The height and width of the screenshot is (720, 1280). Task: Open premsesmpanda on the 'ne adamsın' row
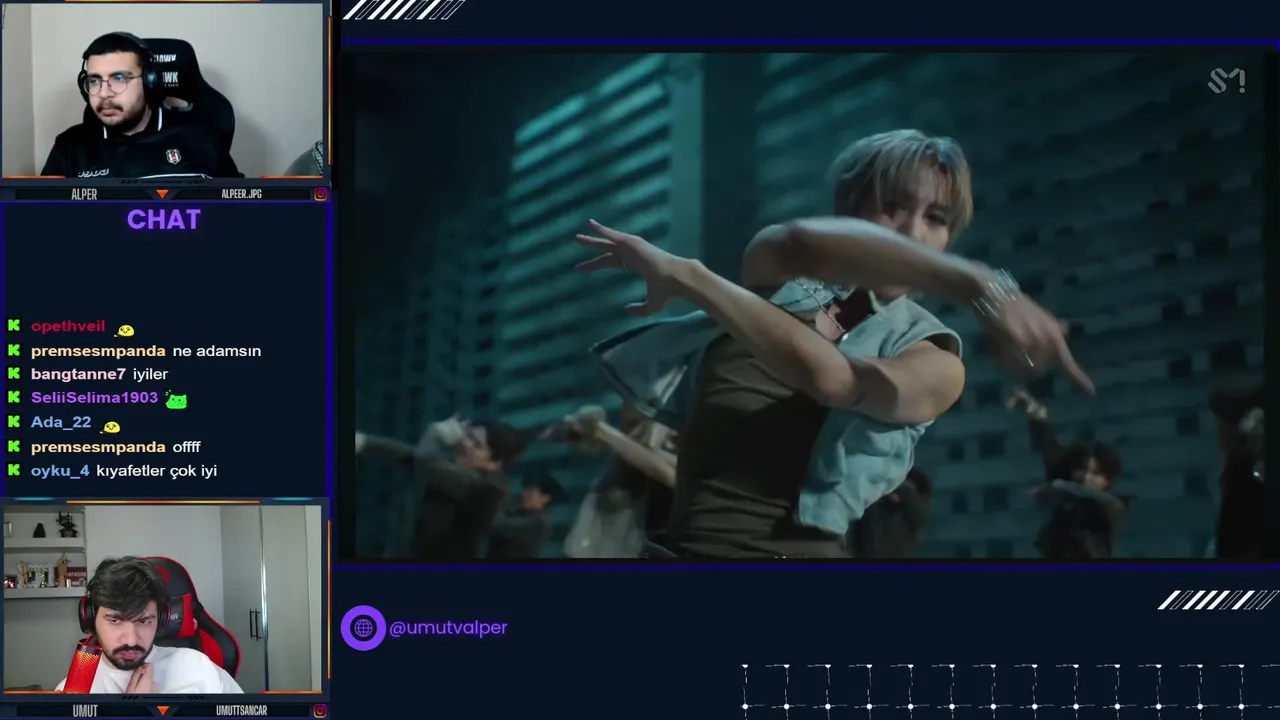(x=98, y=350)
